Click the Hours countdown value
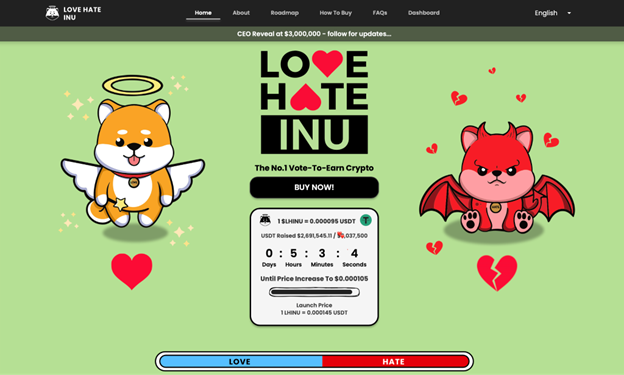 293,253
